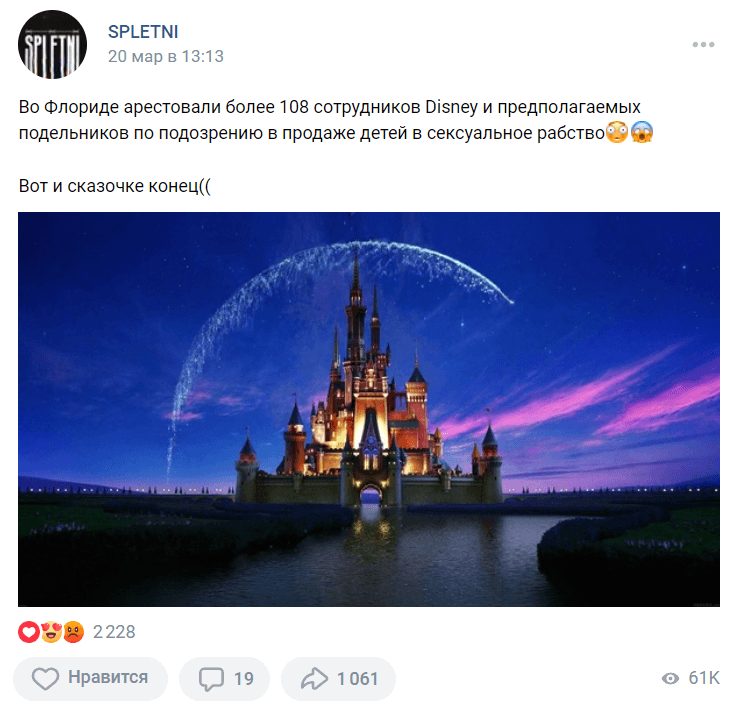
Task: Click the heart-eyes reaction emoji
Action: [51, 632]
